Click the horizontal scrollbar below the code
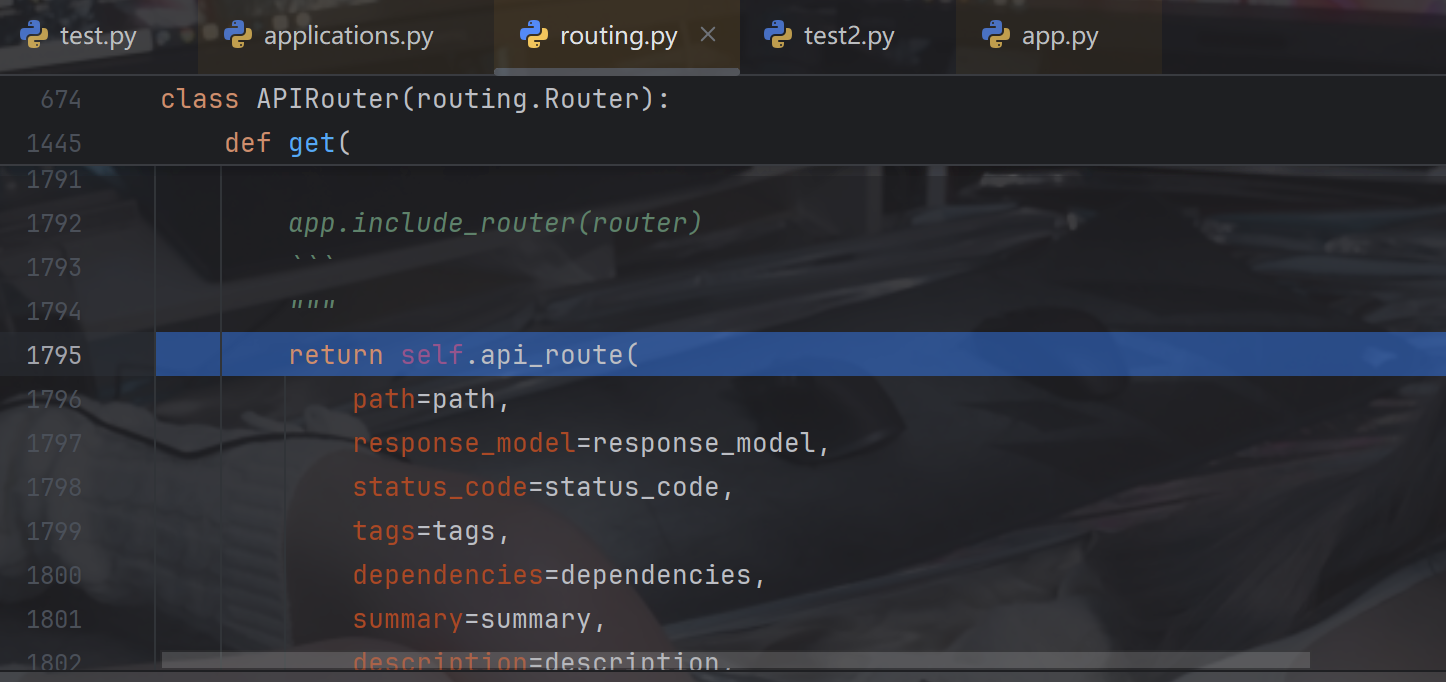 (735, 660)
